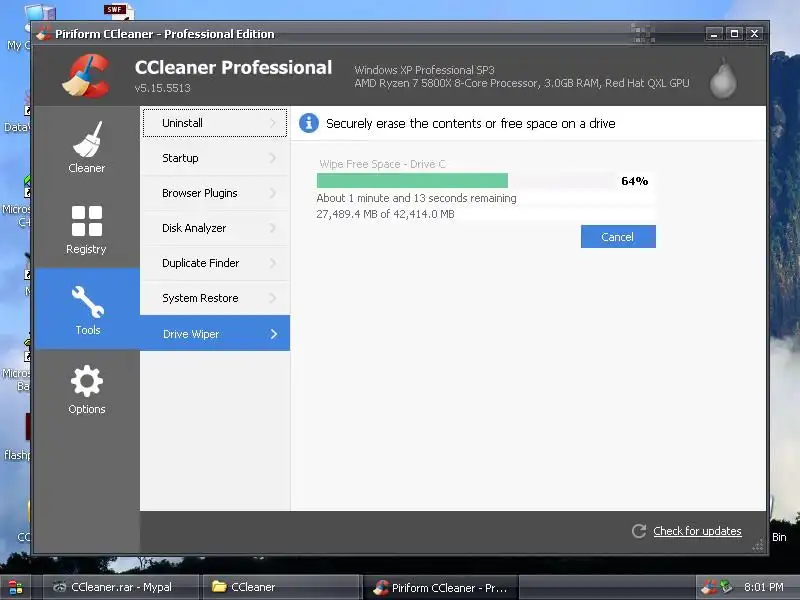Viewport: 800px width, 600px height.
Task: Open the Duplicate Finder tool
Action: coord(215,263)
